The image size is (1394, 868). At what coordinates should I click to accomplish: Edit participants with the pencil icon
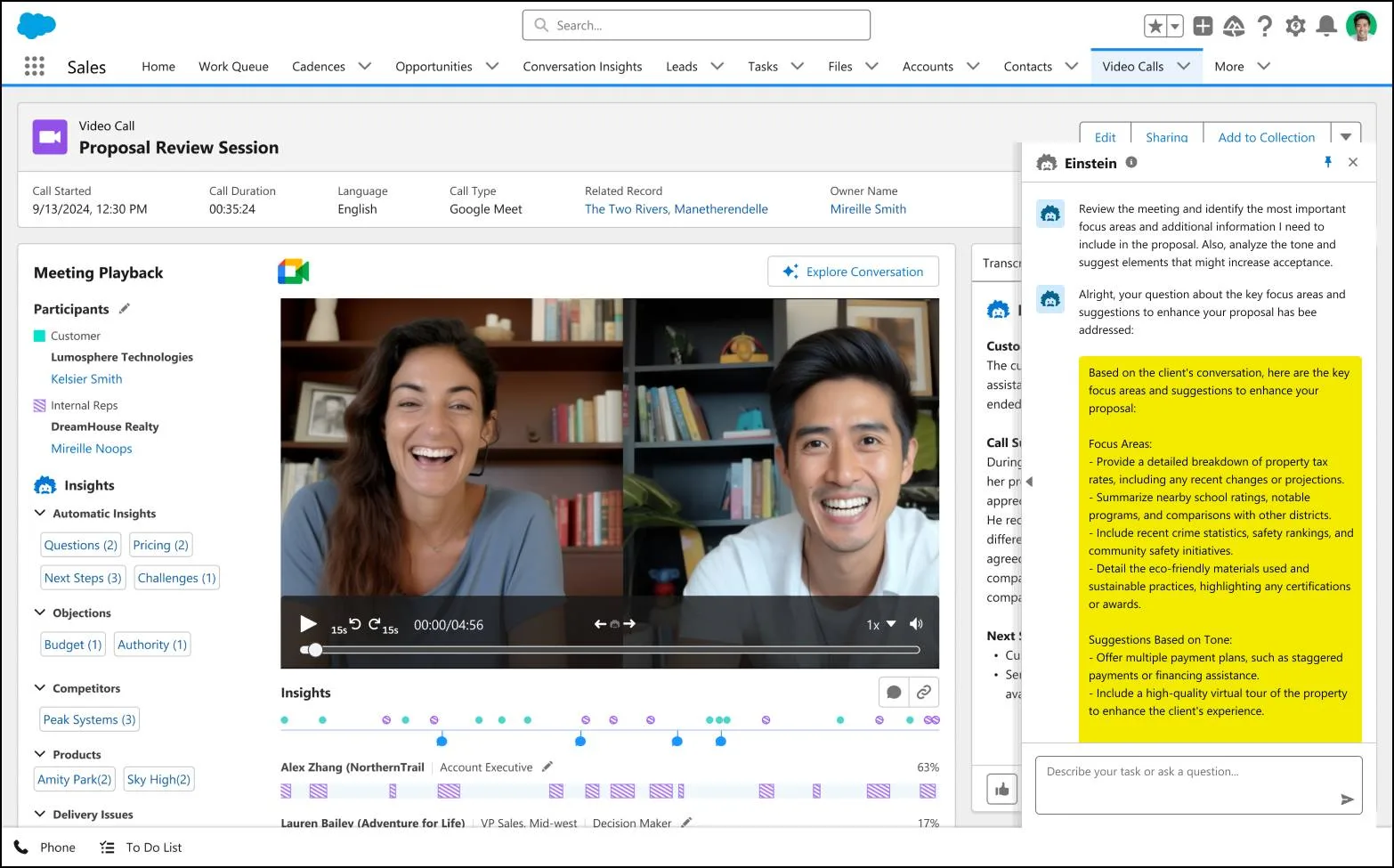point(125,308)
